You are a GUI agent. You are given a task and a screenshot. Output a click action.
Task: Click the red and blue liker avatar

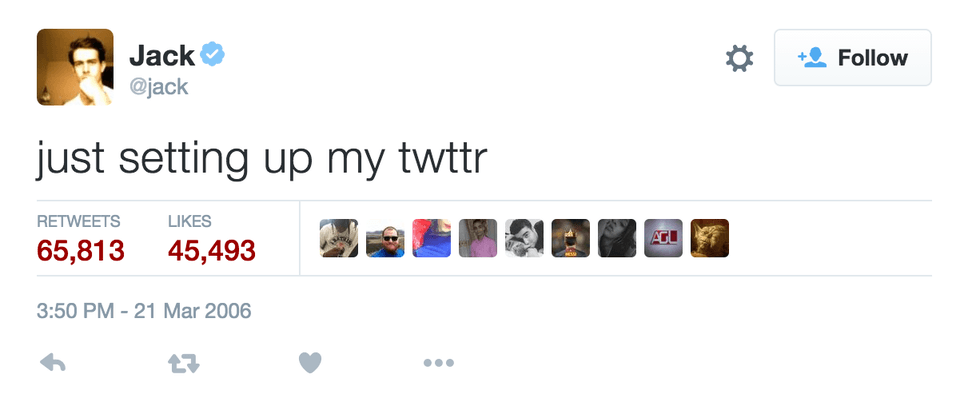[431, 238]
